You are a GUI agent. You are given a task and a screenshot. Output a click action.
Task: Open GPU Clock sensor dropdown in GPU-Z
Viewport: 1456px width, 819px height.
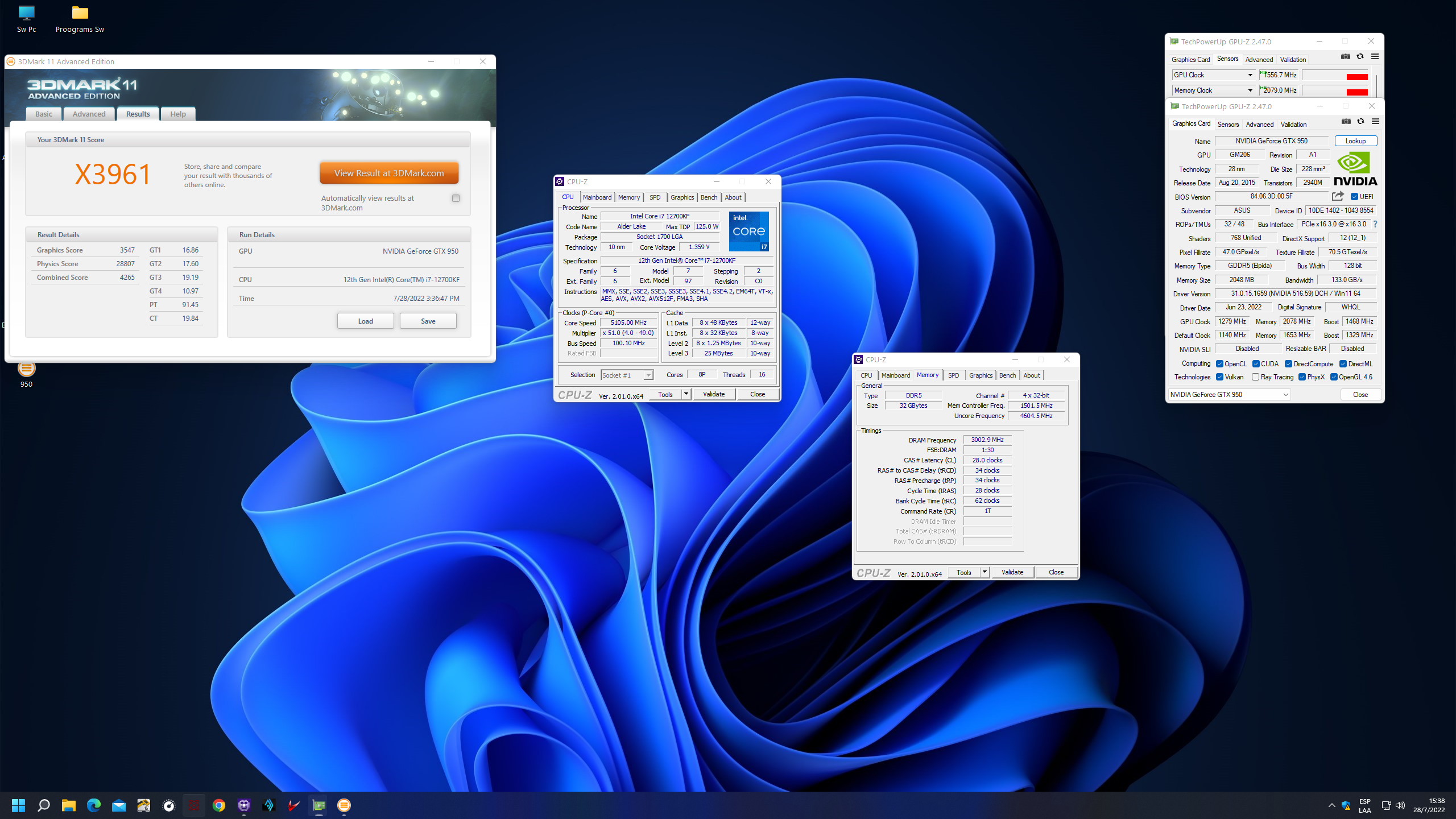pyautogui.click(x=1250, y=75)
